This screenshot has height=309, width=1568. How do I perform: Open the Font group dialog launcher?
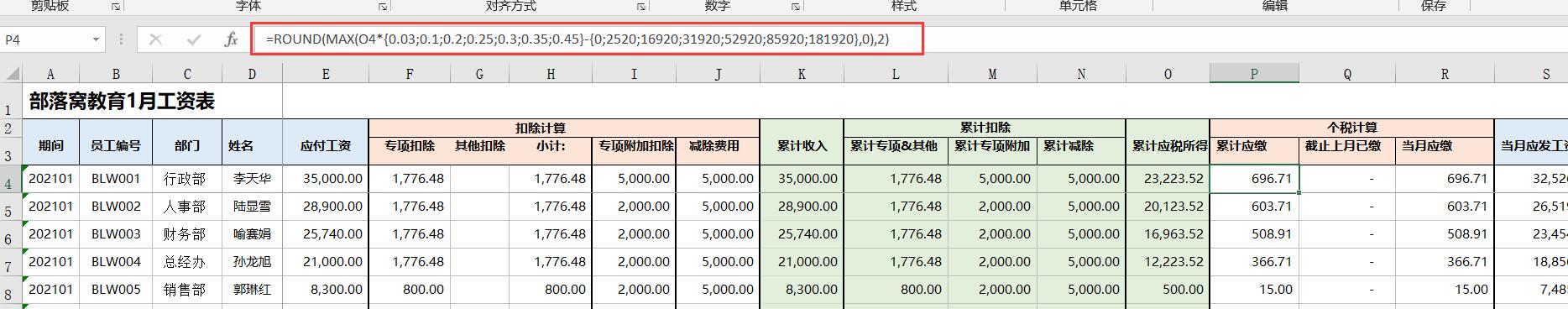(383, 7)
